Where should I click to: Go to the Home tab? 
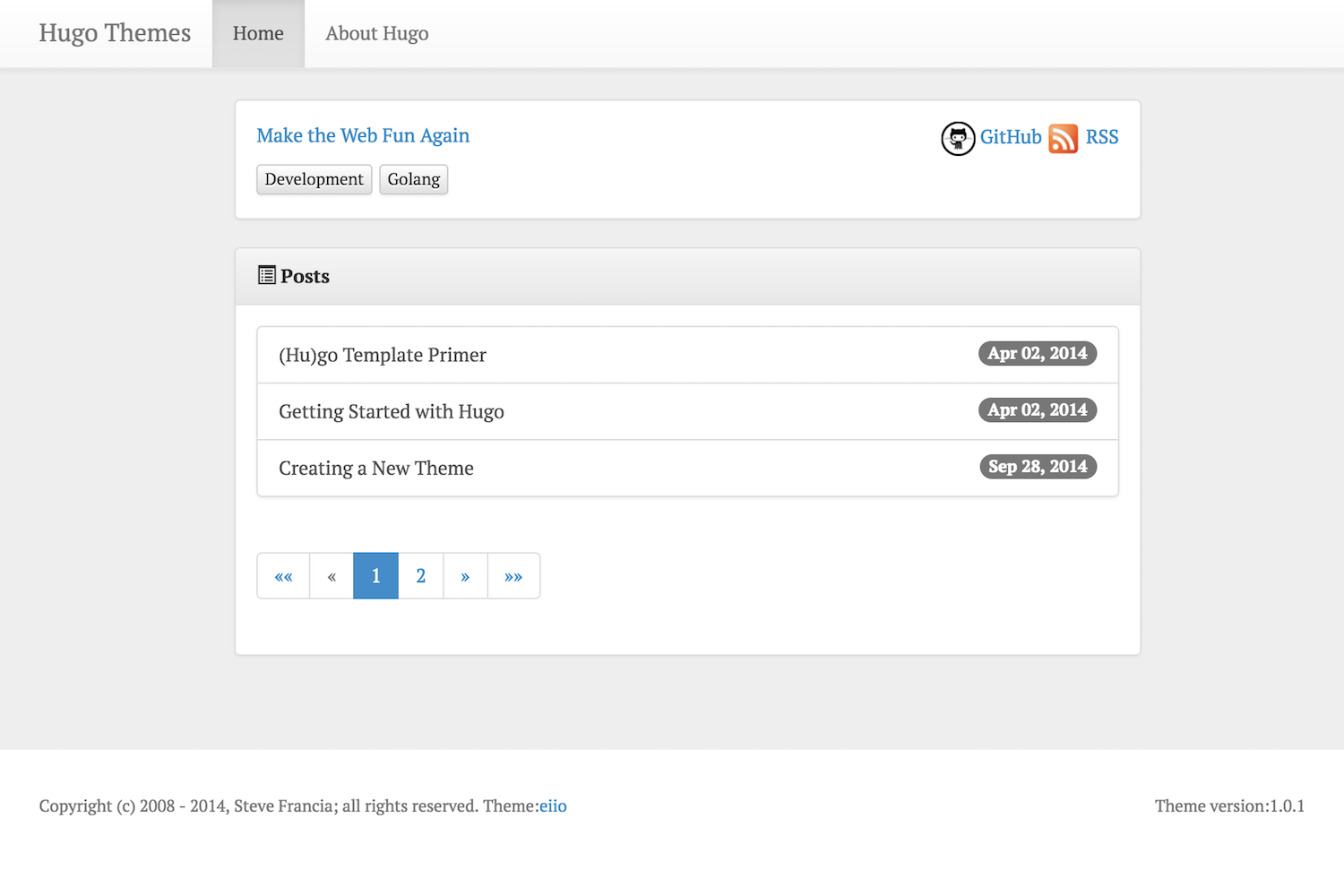tap(258, 34)
